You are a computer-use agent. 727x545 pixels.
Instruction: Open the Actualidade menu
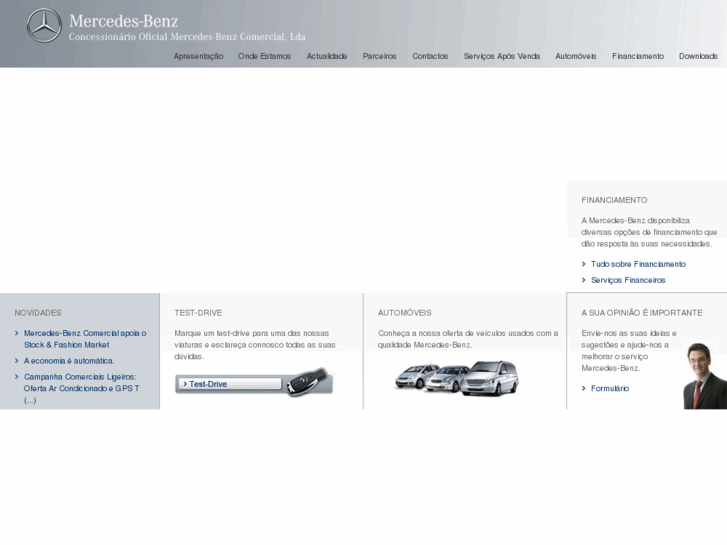click(326, 56)
